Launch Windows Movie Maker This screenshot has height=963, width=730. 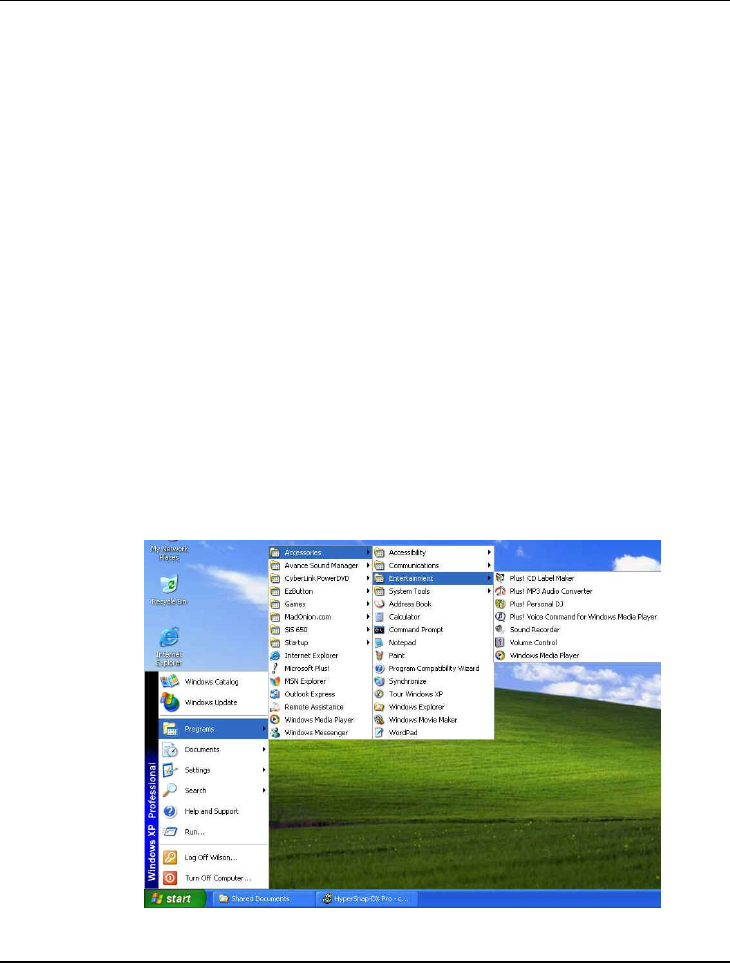tap(433, 720)
